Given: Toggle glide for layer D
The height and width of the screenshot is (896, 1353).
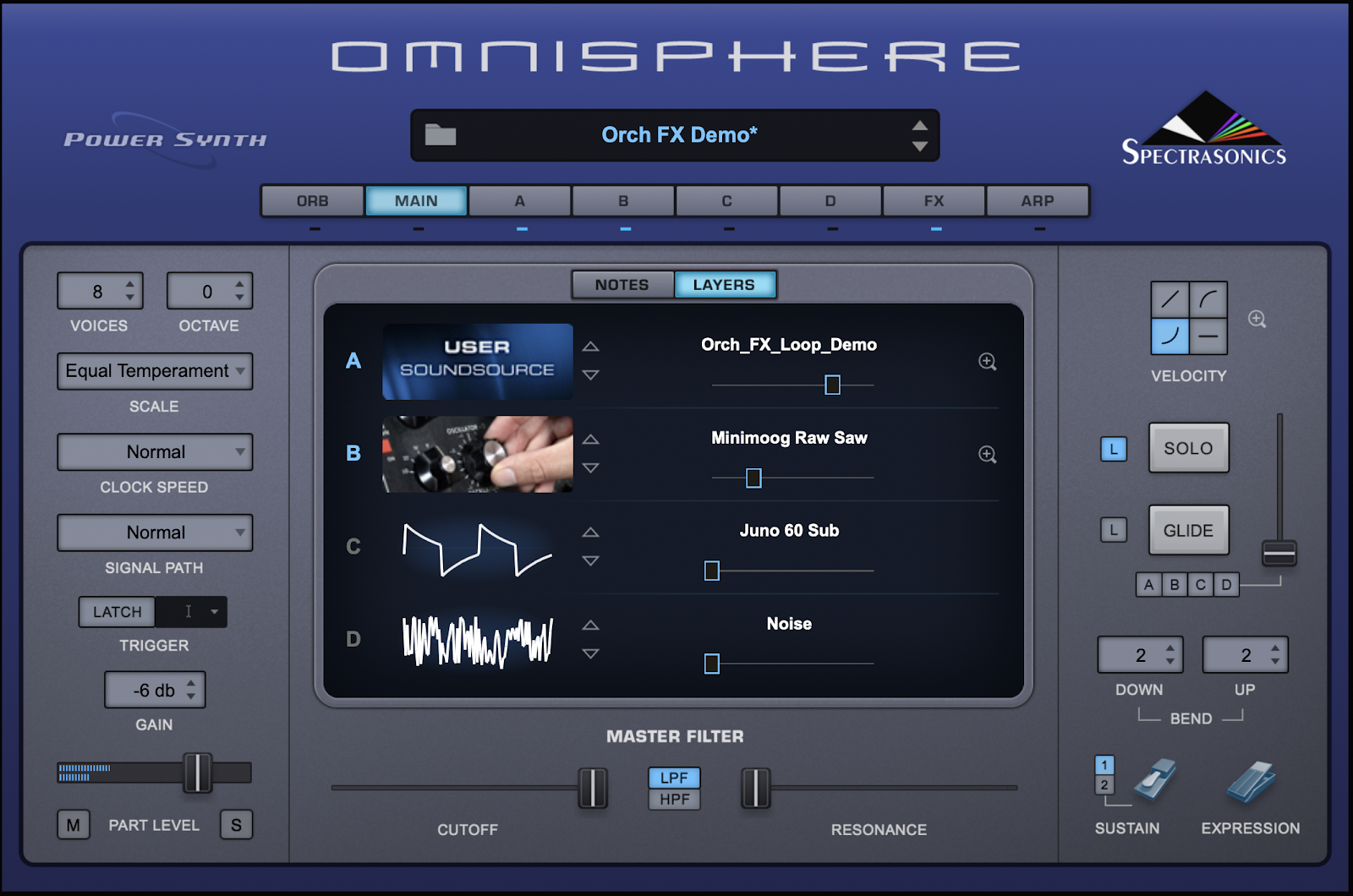Looking at the screenshot, I should pyautogui.click(x=1226, y=585).
